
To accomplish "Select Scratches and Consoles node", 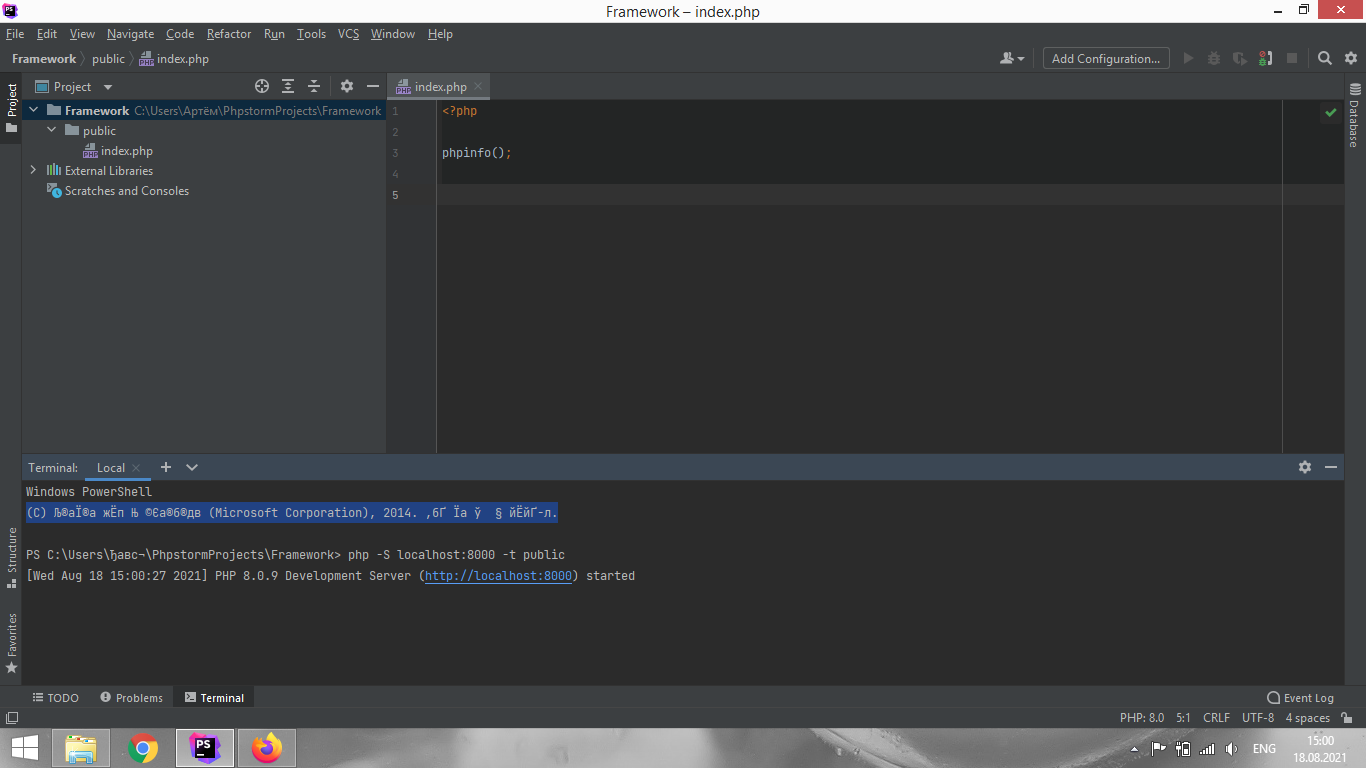I will click(118, 191).
